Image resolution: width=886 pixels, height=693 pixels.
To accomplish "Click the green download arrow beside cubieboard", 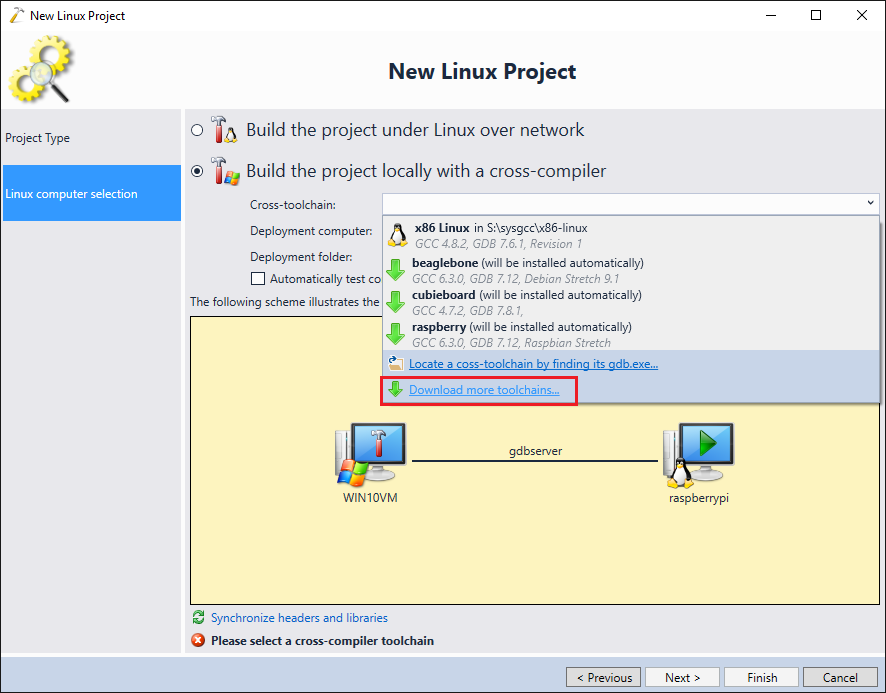I will 396,302.
